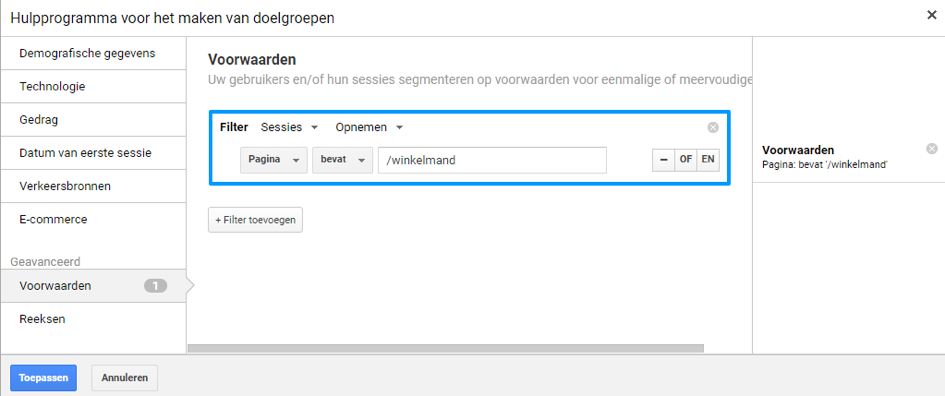This screenshot has width=945, height=396.
Task: Click the Toepassen button
Action: tap(43, 378)
